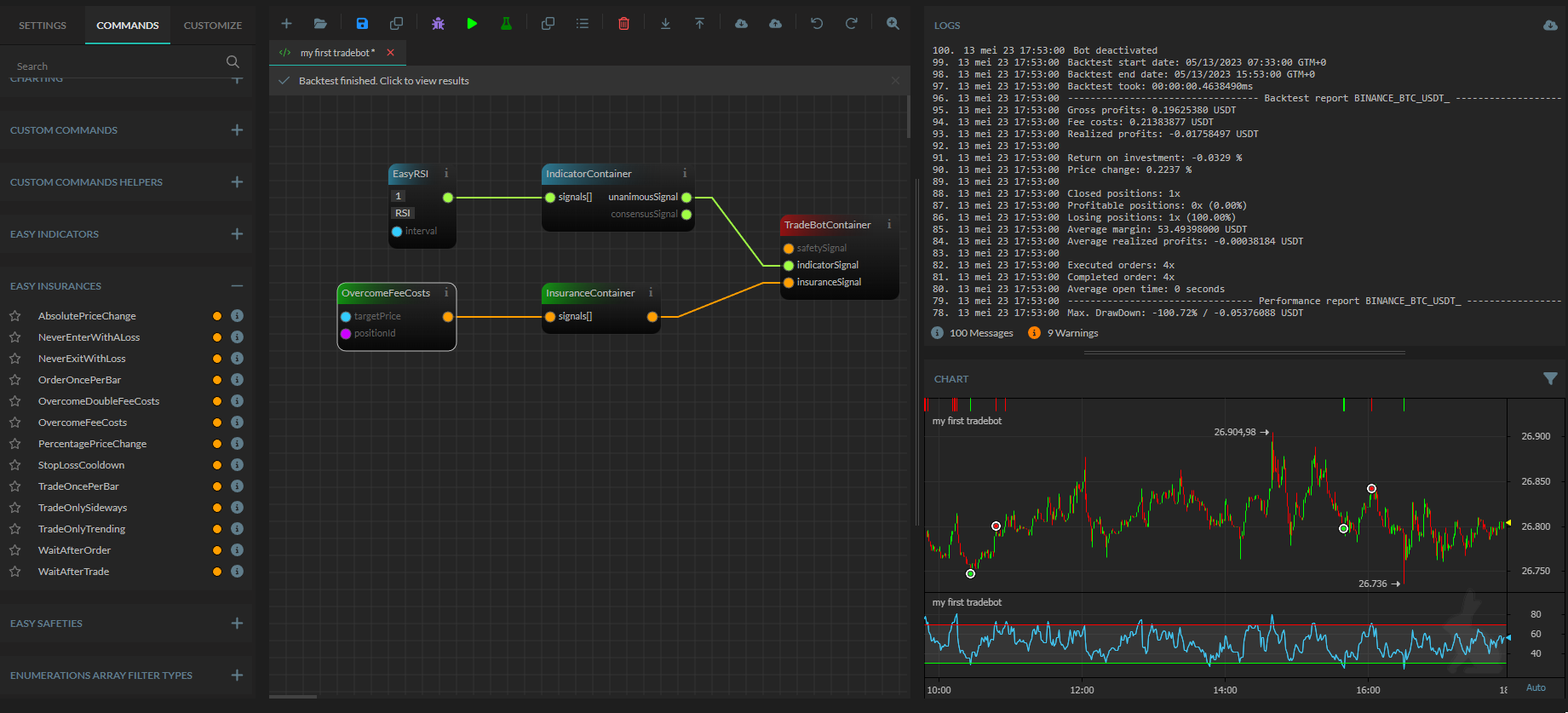Run a backtest with the green flask icon
Viewport: 1568px width, 713px height.
(x=506, y=24)
